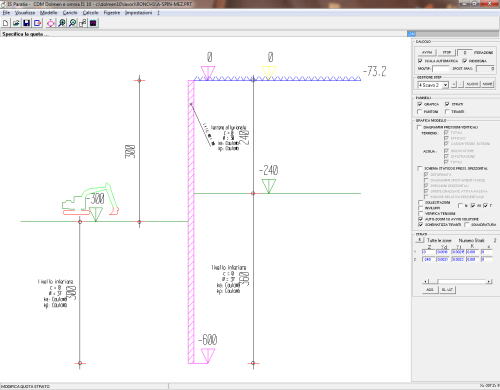500x390 pixels.
Task: Click the zoom out magnifier icon
Action: [x=72, y=23]
